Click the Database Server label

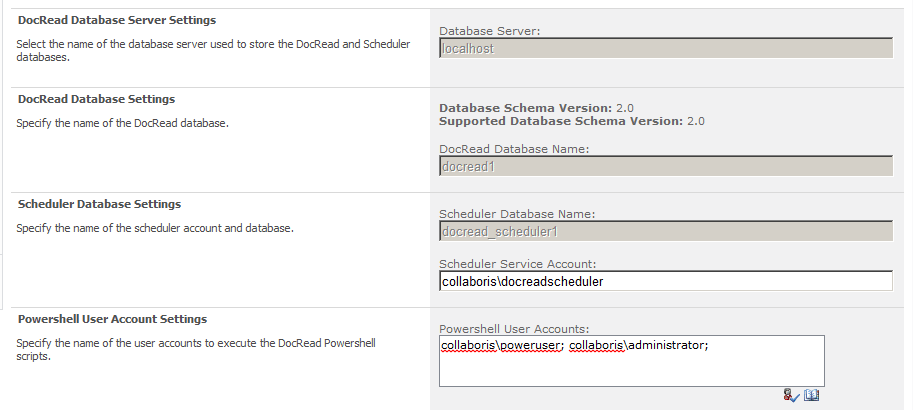490,30
